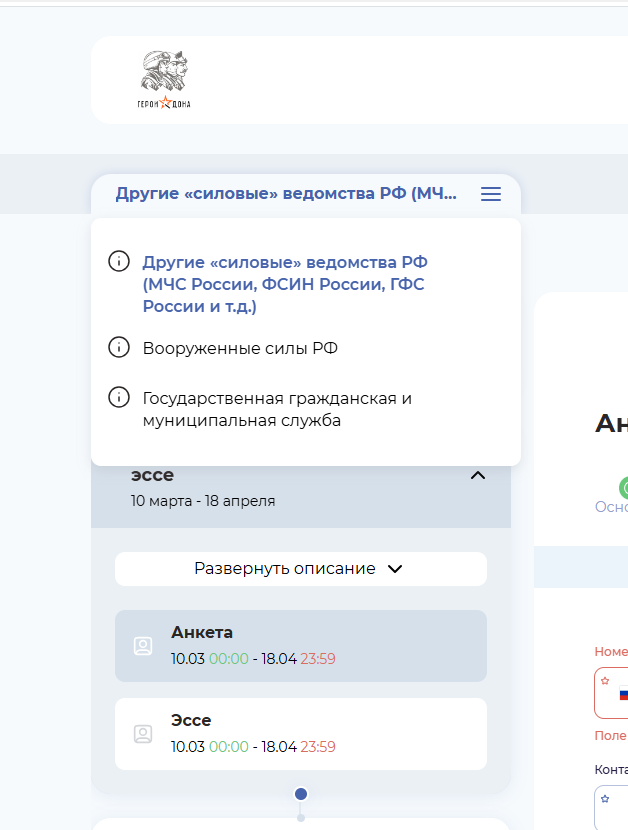
Task: Expand Развернуть описание
Action: click(300, 569)
